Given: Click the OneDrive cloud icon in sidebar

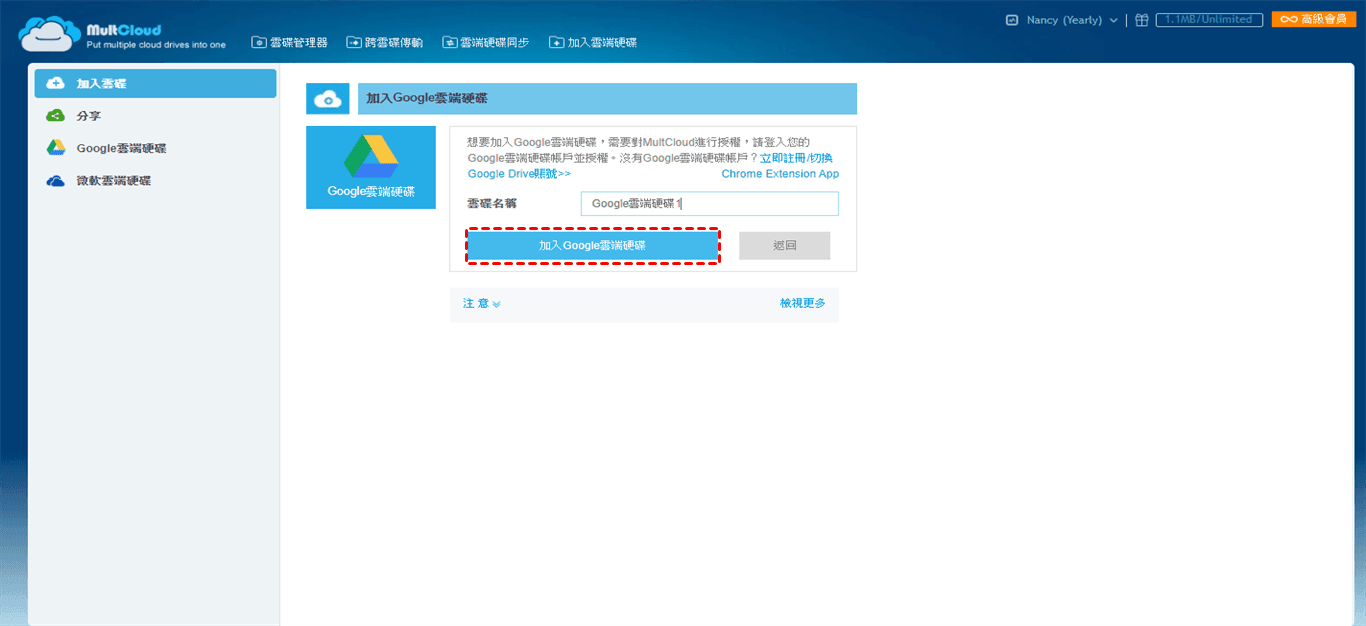Looking at the screenshot, I should click(56, 181).
